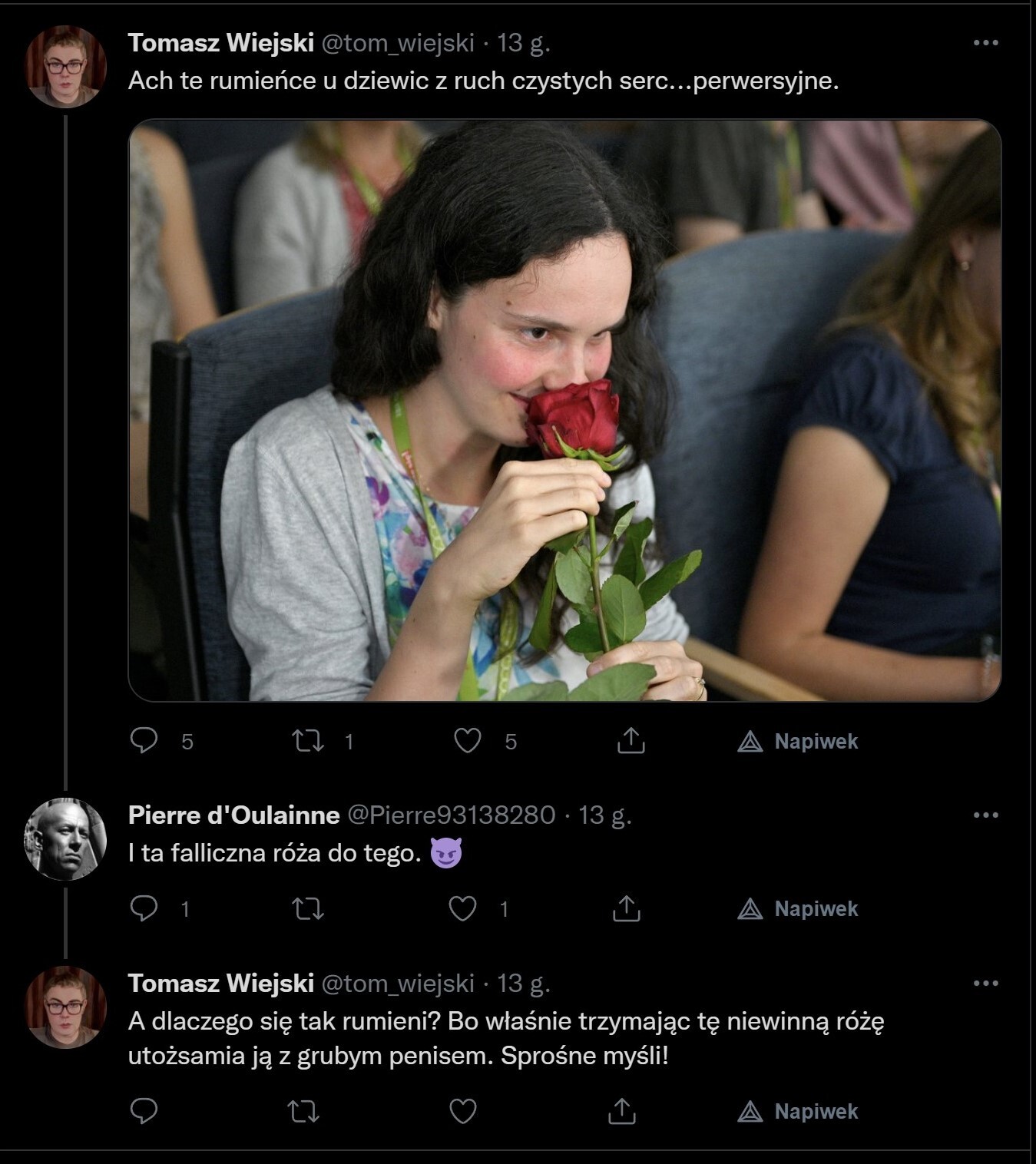Retweet the last tweet in thread
1036x1164 pixels.
pos(303,1111)
